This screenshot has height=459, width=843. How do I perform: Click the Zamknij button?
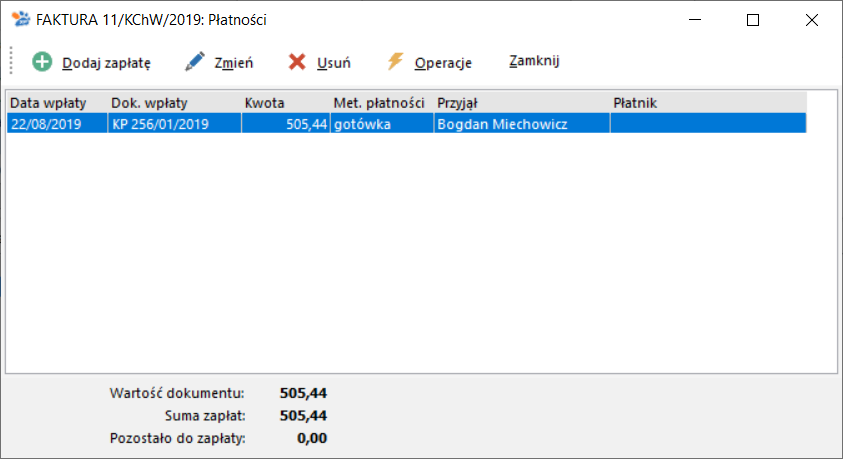tap(534, 61)
